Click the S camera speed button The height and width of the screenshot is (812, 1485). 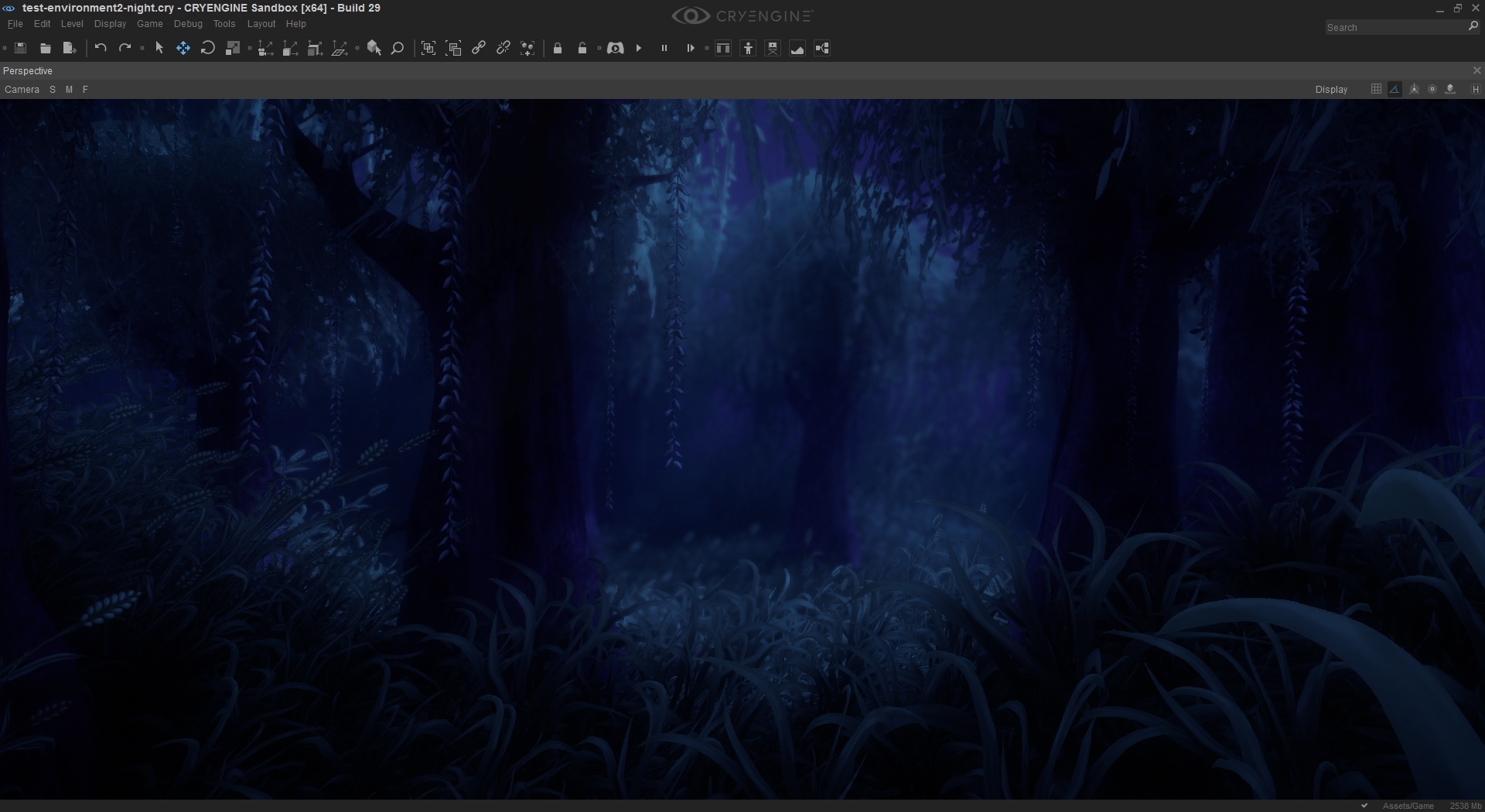[53, 90]
